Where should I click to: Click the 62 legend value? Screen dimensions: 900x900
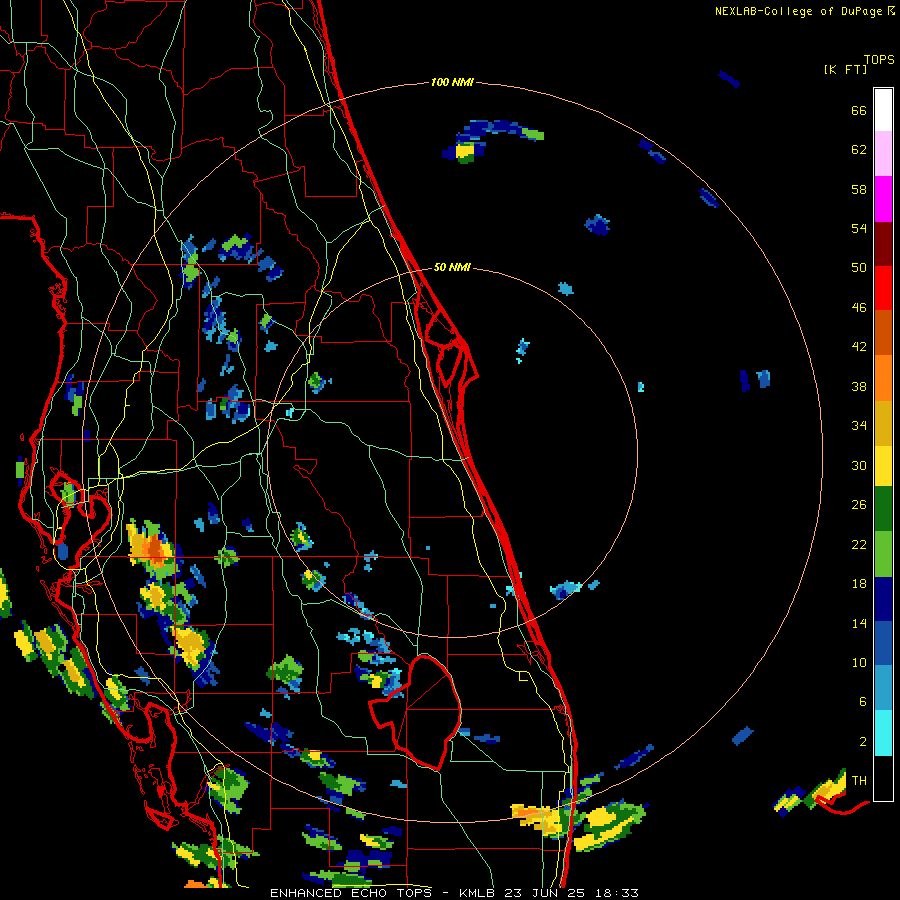tap(859, 150)
